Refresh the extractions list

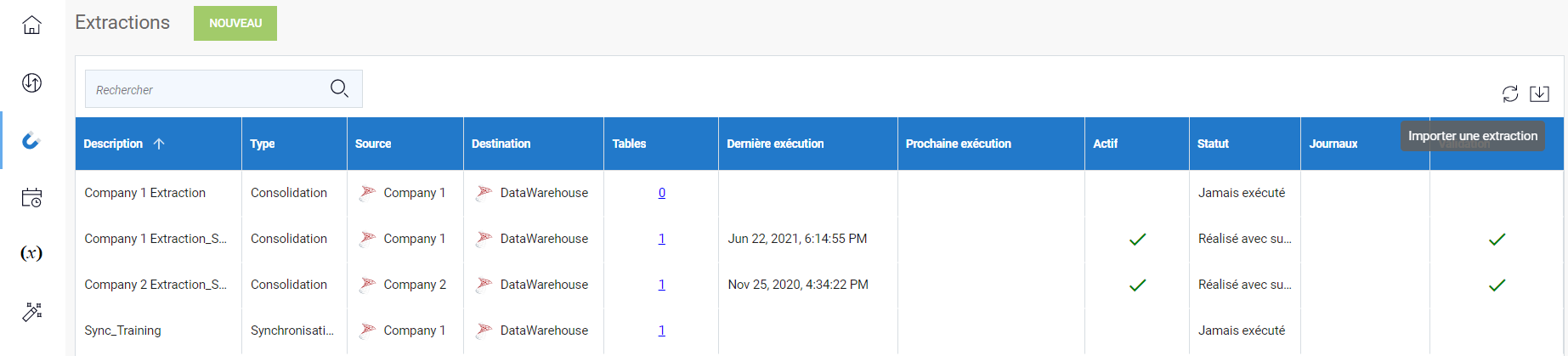tap(1509, 94)
